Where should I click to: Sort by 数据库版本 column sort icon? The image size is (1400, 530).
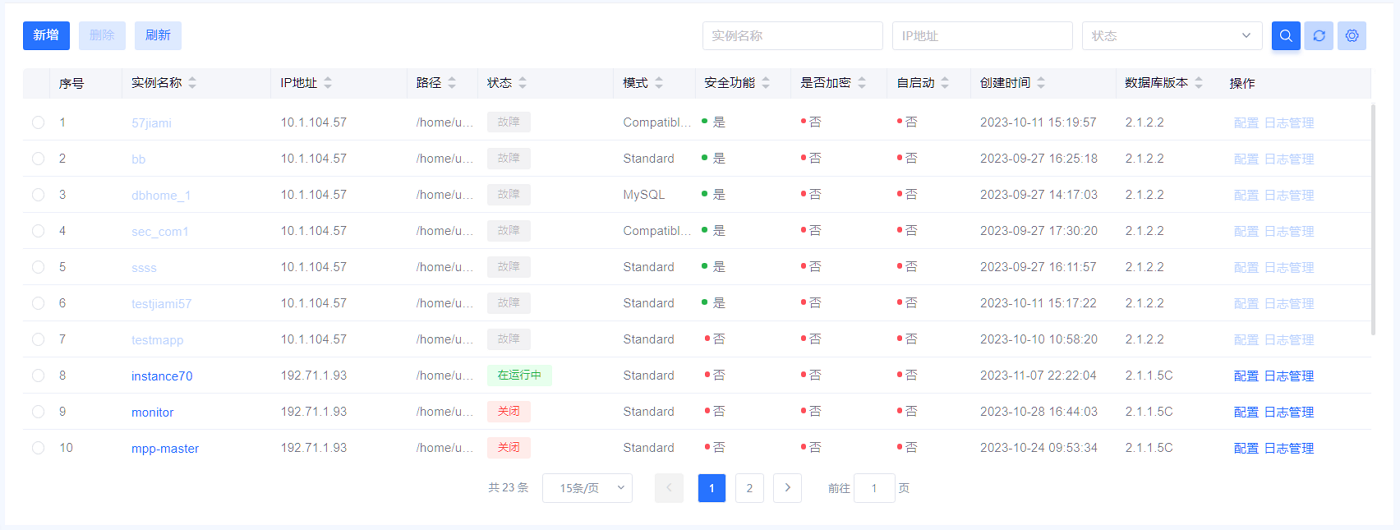coord(1198,83)
